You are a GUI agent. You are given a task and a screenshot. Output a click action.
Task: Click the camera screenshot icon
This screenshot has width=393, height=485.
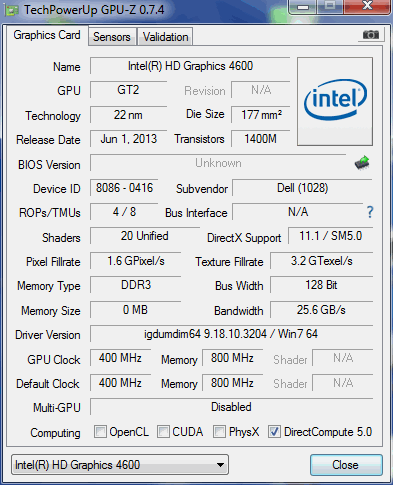371,34
